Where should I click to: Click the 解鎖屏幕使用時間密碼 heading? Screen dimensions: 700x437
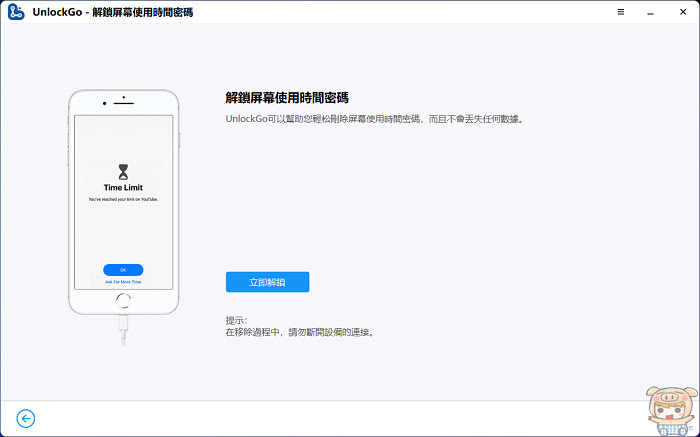[287, 98]
